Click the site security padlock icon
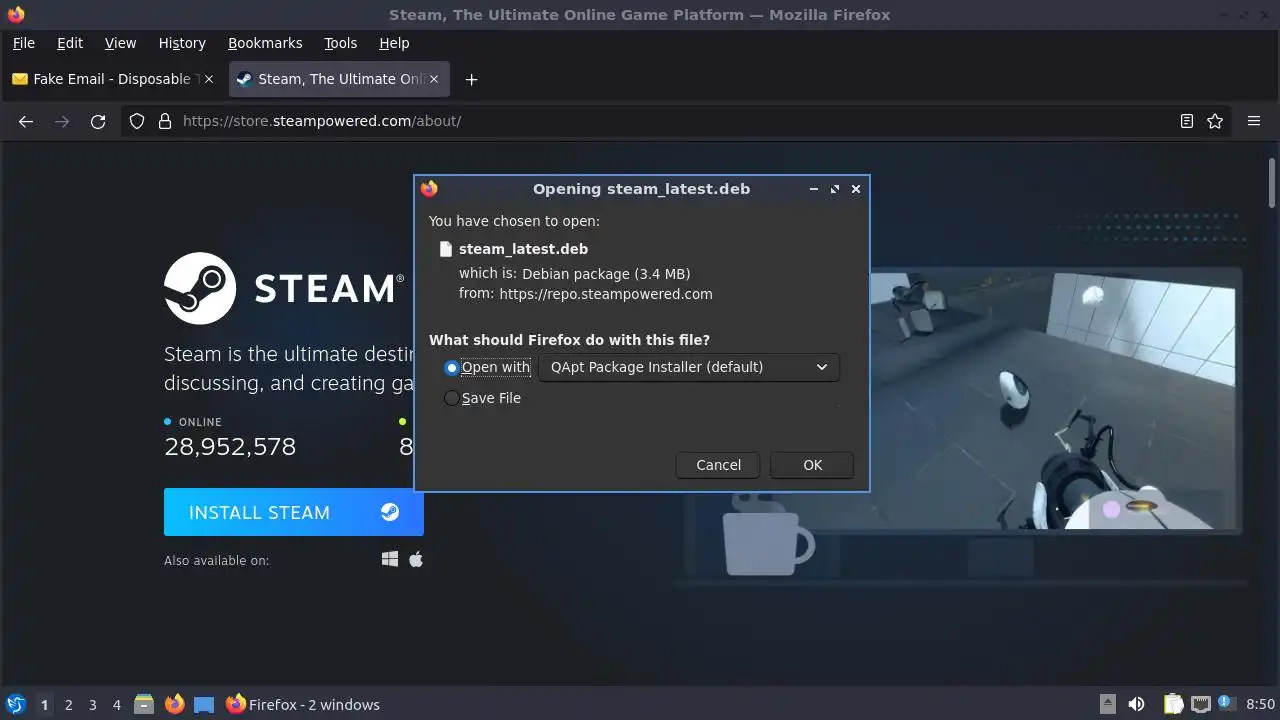The height and width of the screenshot is (720, 1280). coord(164,121)
